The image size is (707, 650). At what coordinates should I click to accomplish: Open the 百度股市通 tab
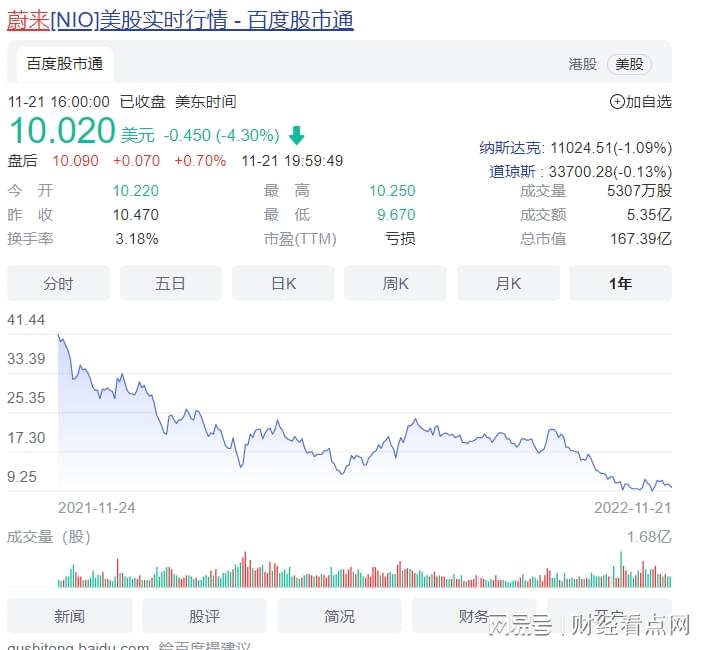(65, 64)
